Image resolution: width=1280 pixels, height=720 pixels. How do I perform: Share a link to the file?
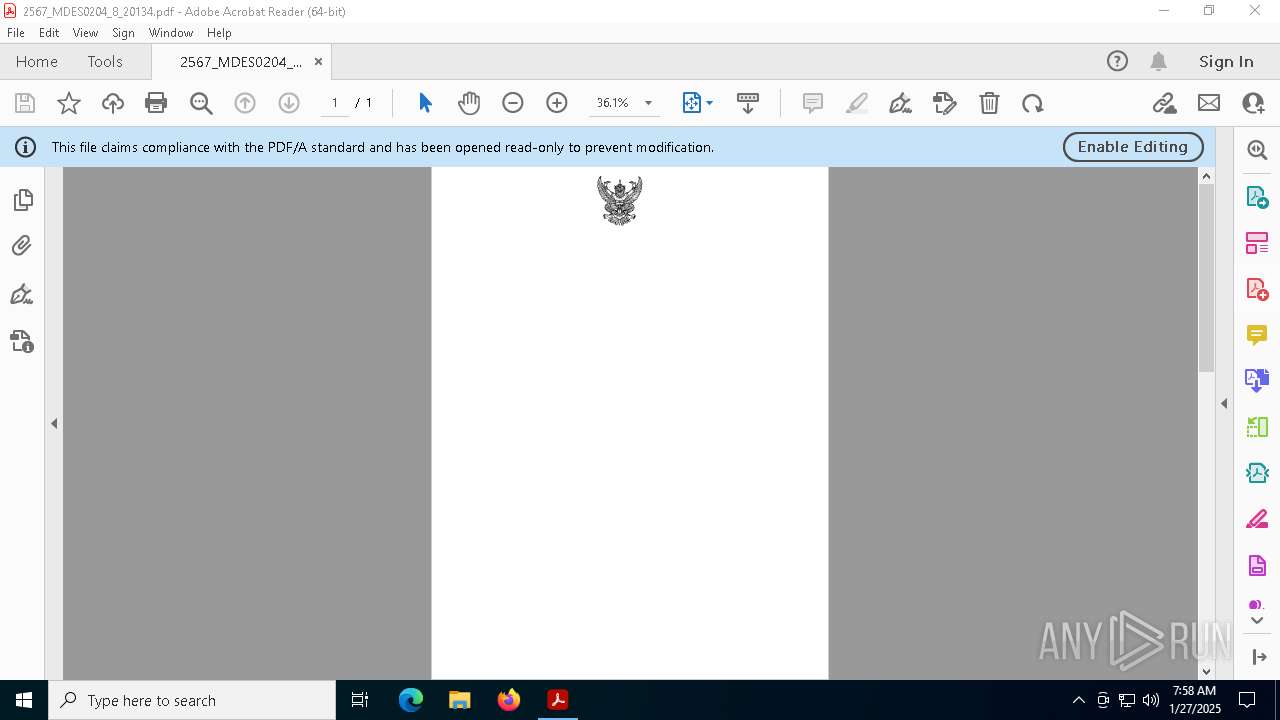[x=1164, y=103]
